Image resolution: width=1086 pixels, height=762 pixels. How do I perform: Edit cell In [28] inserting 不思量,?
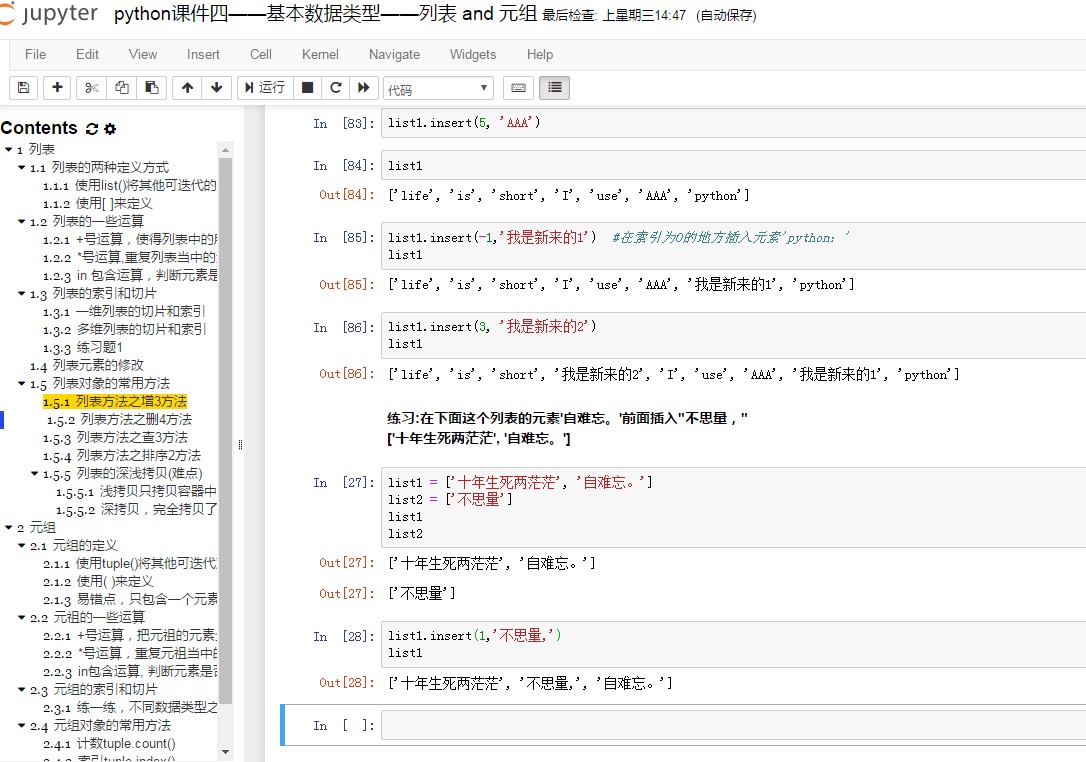733,644
